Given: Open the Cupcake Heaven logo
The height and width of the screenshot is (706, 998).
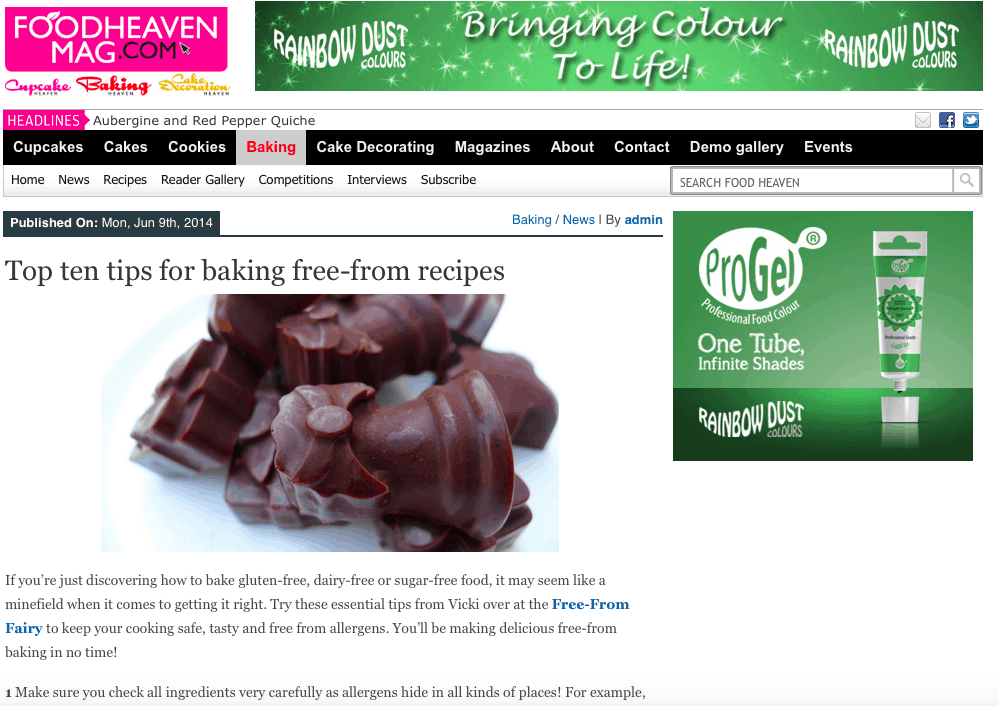Looking at the screenshot, I should (x=38, y=87).
